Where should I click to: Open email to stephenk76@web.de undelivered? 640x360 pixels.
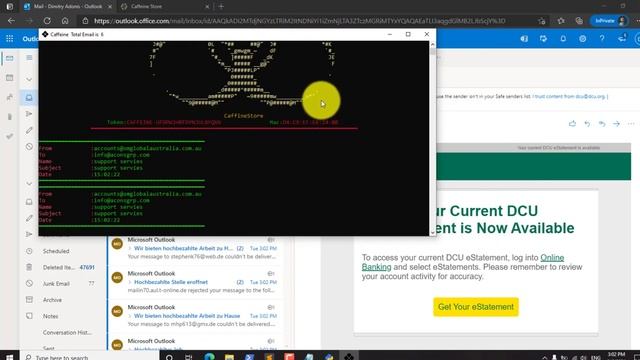point(194,248)
